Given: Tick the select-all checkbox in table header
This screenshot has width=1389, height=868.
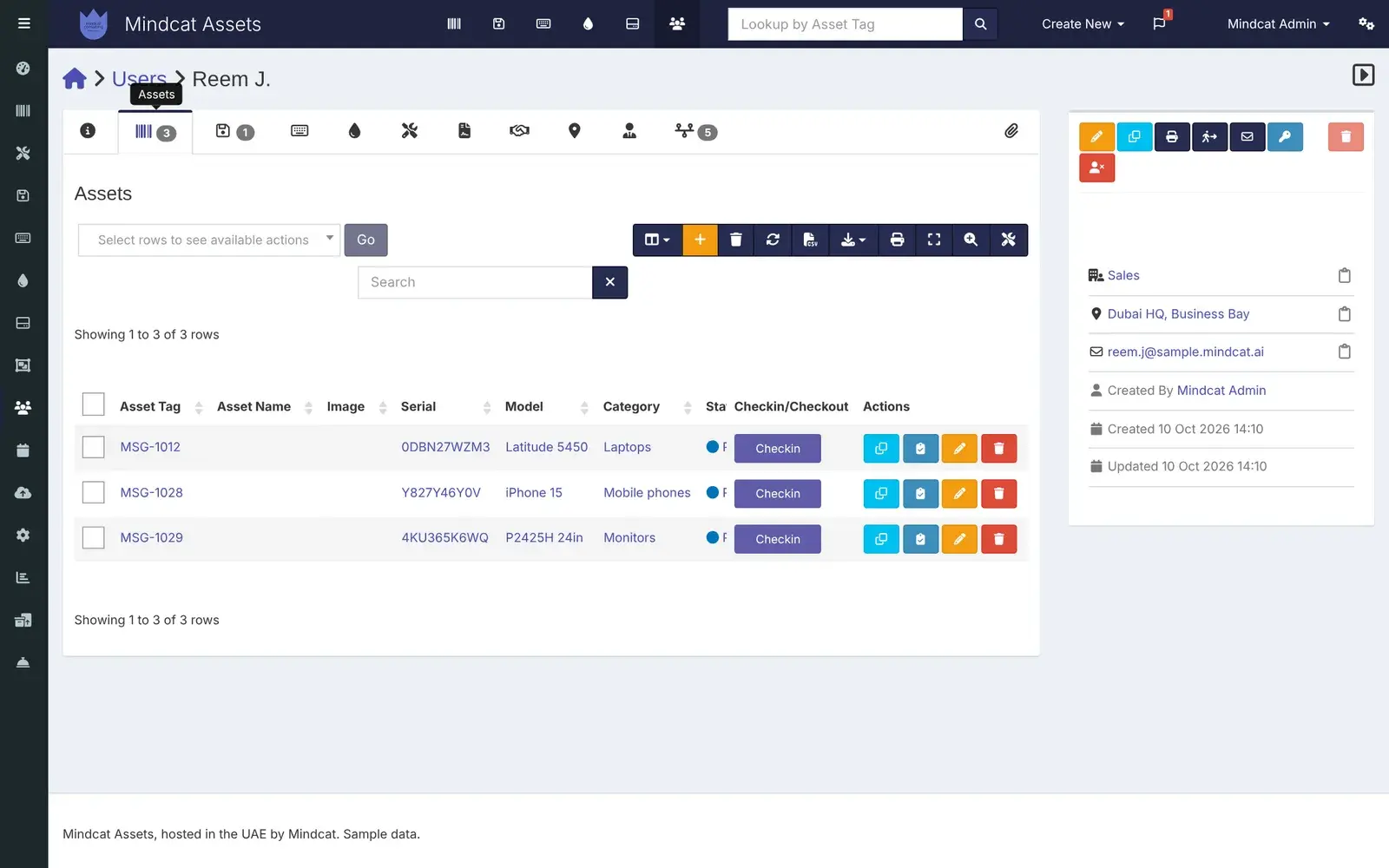Looking at the screenshot, I should click(x=93, y=404).
